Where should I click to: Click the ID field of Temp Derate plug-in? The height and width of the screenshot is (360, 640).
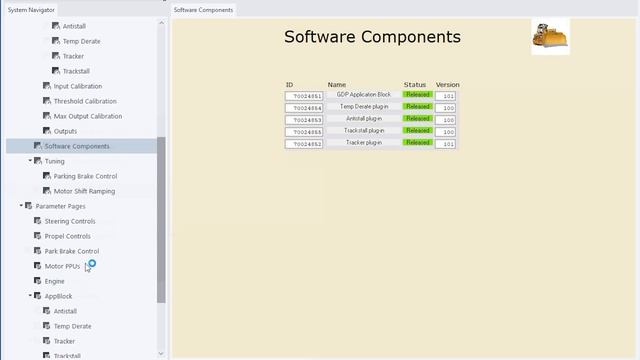click(x=304, y=108)
